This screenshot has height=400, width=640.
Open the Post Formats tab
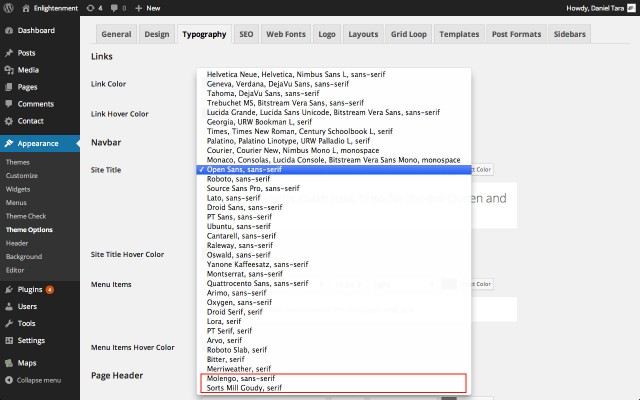[x=516, y=34]
